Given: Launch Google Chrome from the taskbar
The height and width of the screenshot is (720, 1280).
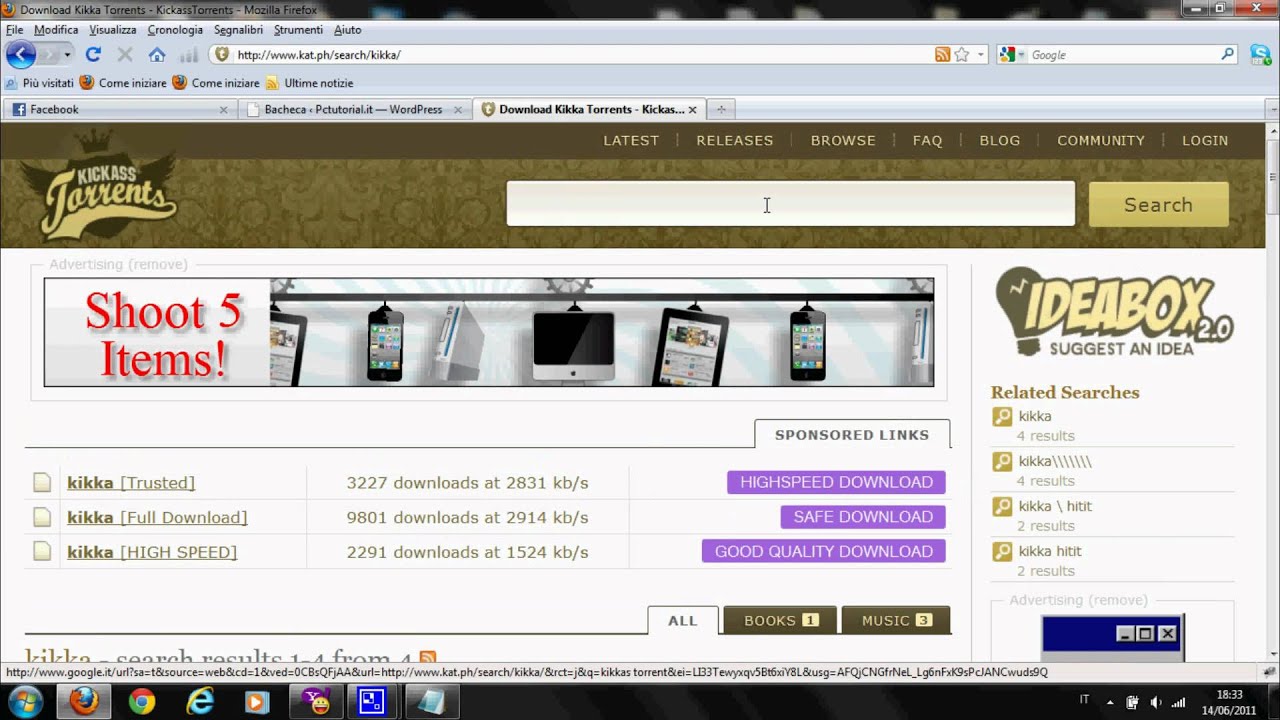Looking at the screenshot, I should (x=141, y=702).
